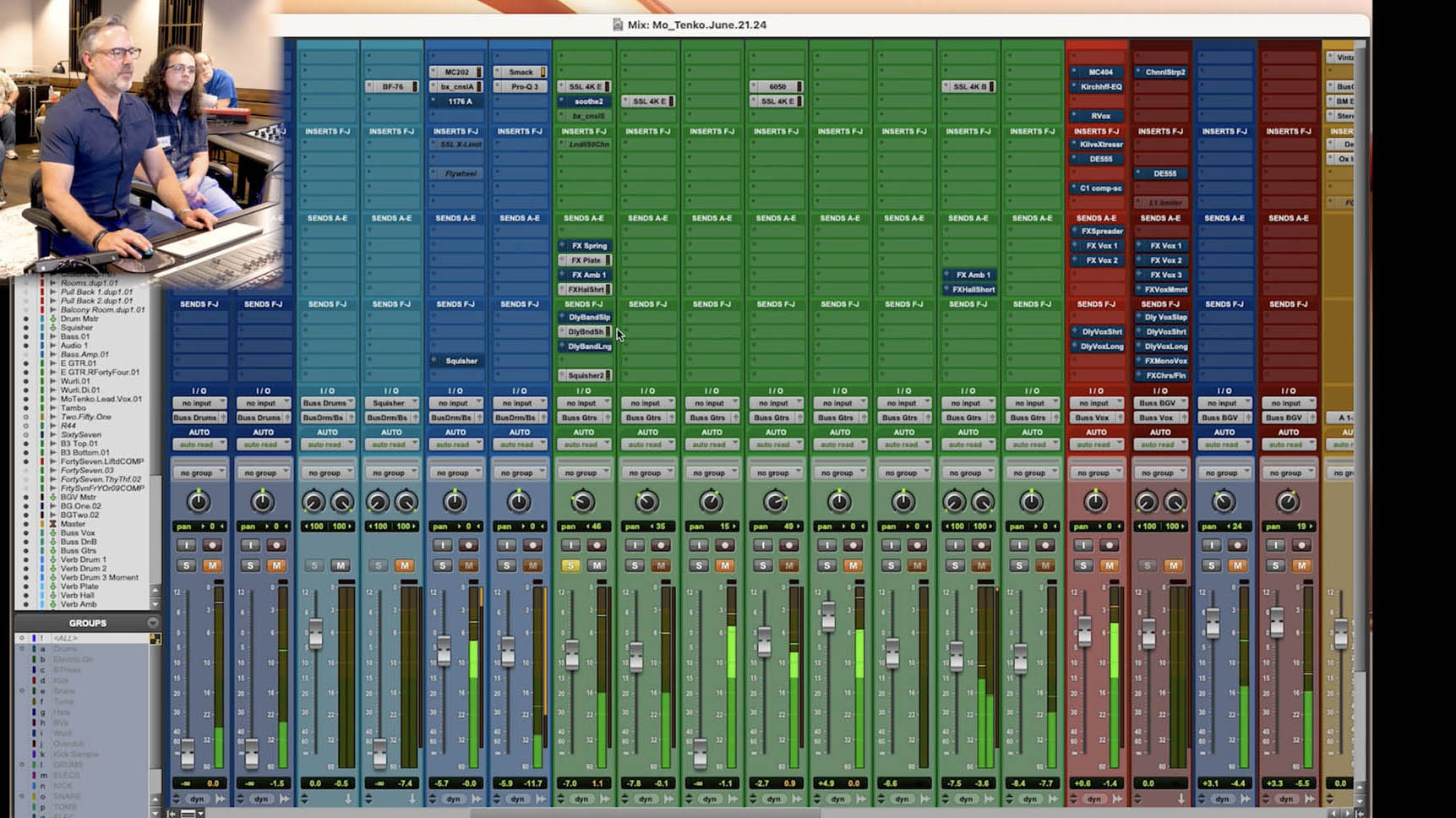Record-enable the channel panned 15
Viewport: 1456px width, 818px height.
(725, 546)
